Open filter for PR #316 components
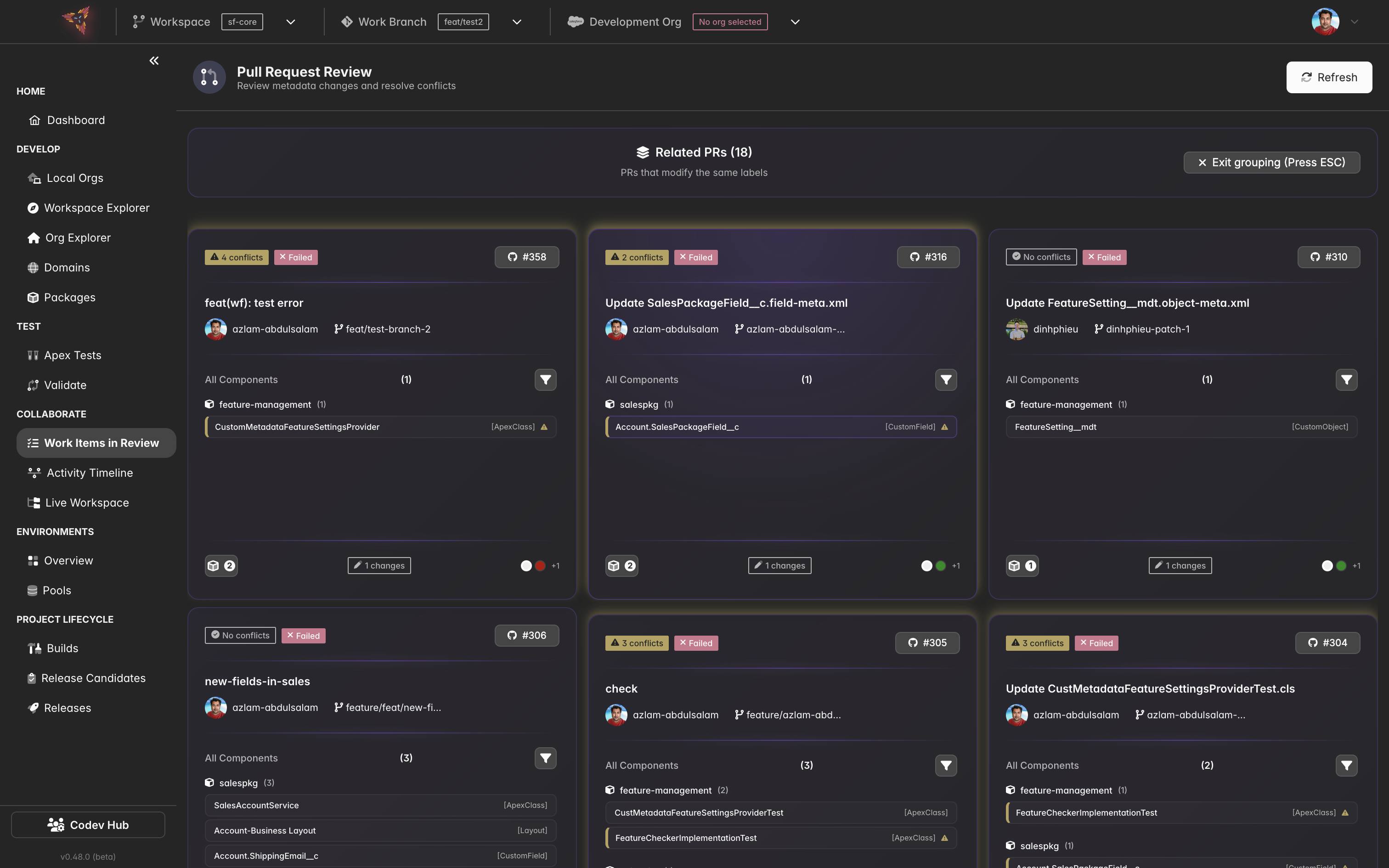Image resolution: width=1389 pixels, height=868 pixels. point(946,379)
